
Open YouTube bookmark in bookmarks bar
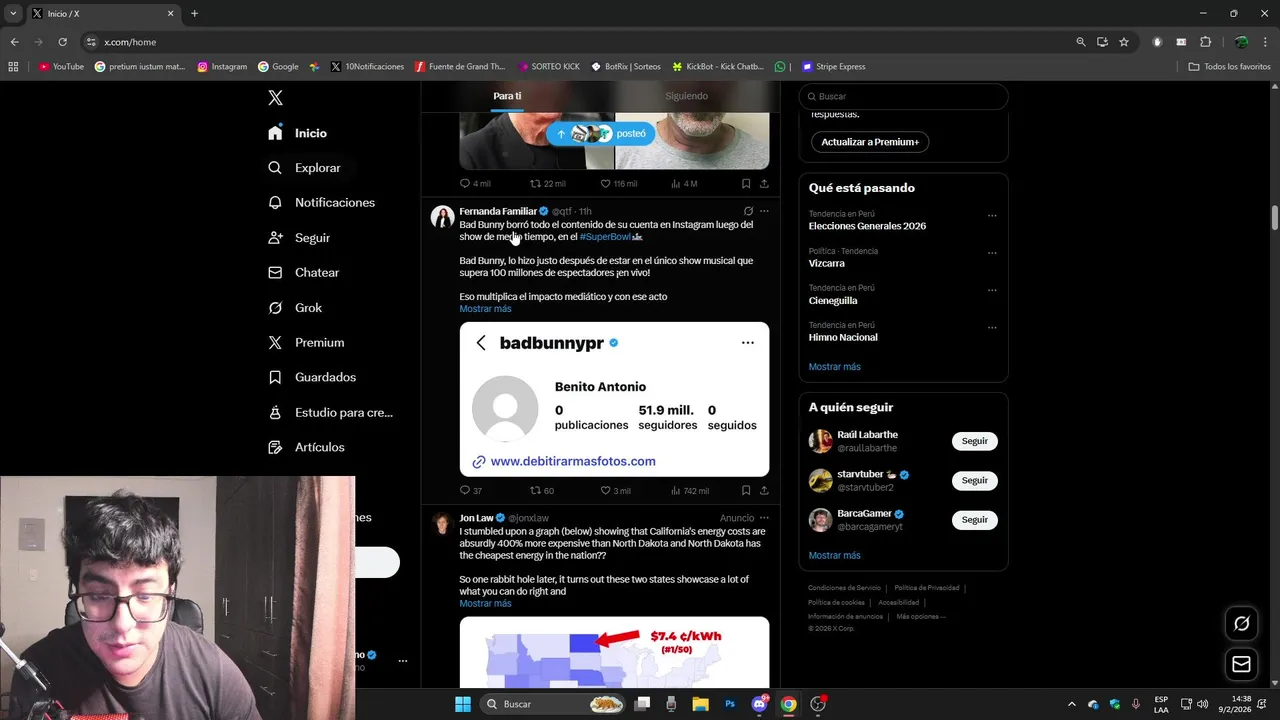click(61, 67)
